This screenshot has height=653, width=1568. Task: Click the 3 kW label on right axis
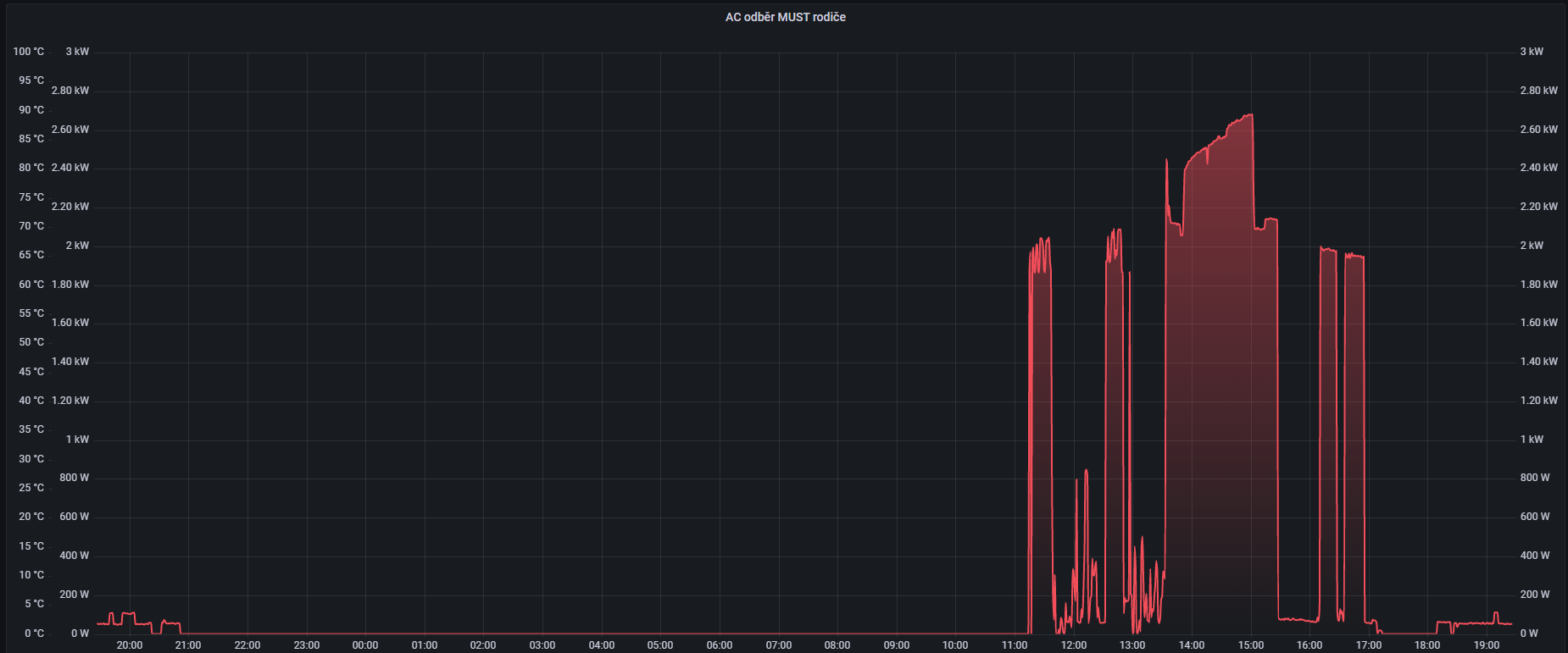pyautogui.click(x=1531, y=52)
